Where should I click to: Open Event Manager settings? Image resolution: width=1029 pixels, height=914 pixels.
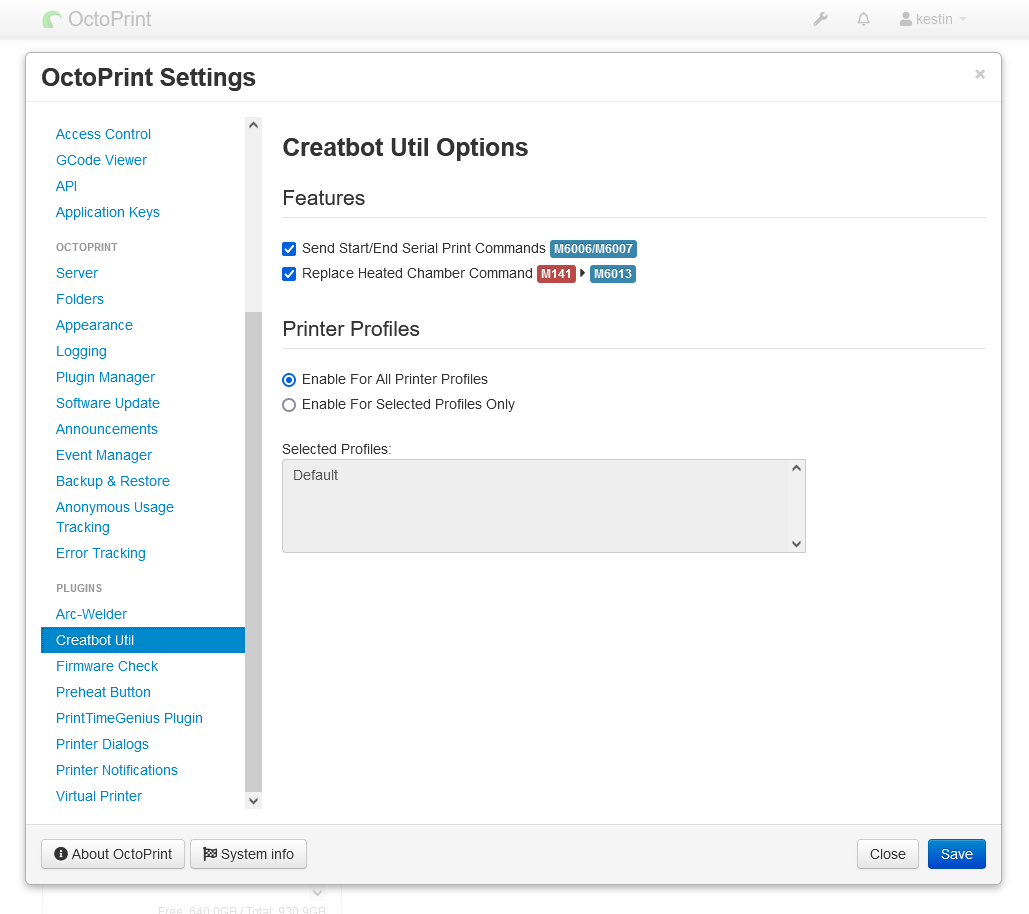point(104,455)
